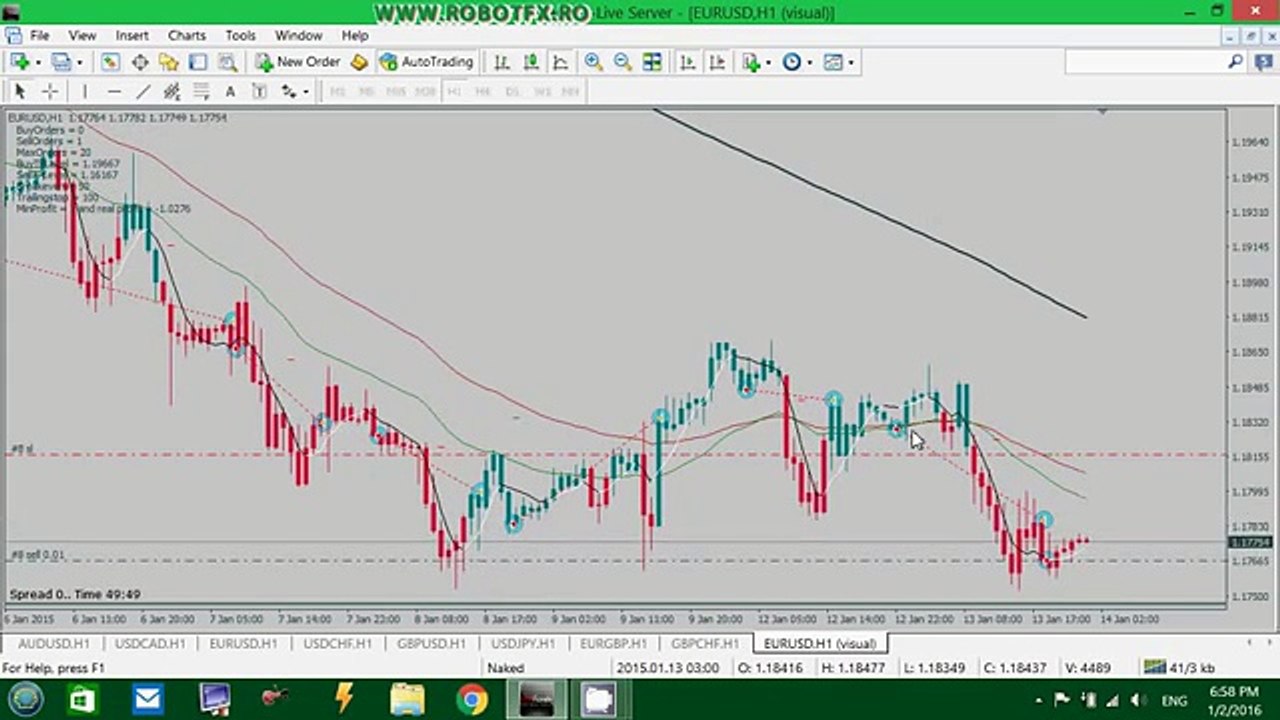Click the New Chart toolbar icon
Viewport: 1280px width, 720px height.
(19, 62)
